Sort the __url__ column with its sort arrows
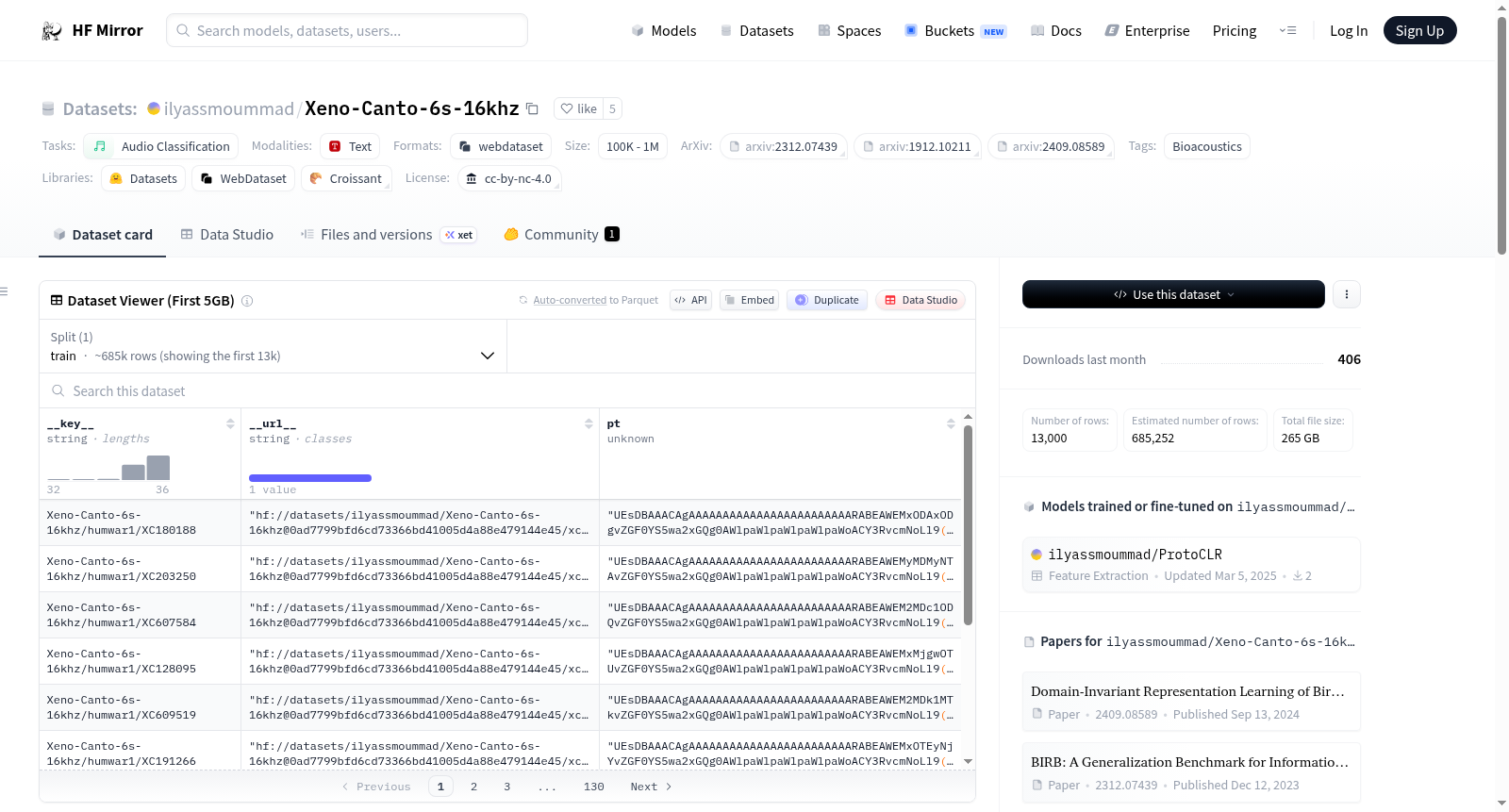 [x=589, y=424]
